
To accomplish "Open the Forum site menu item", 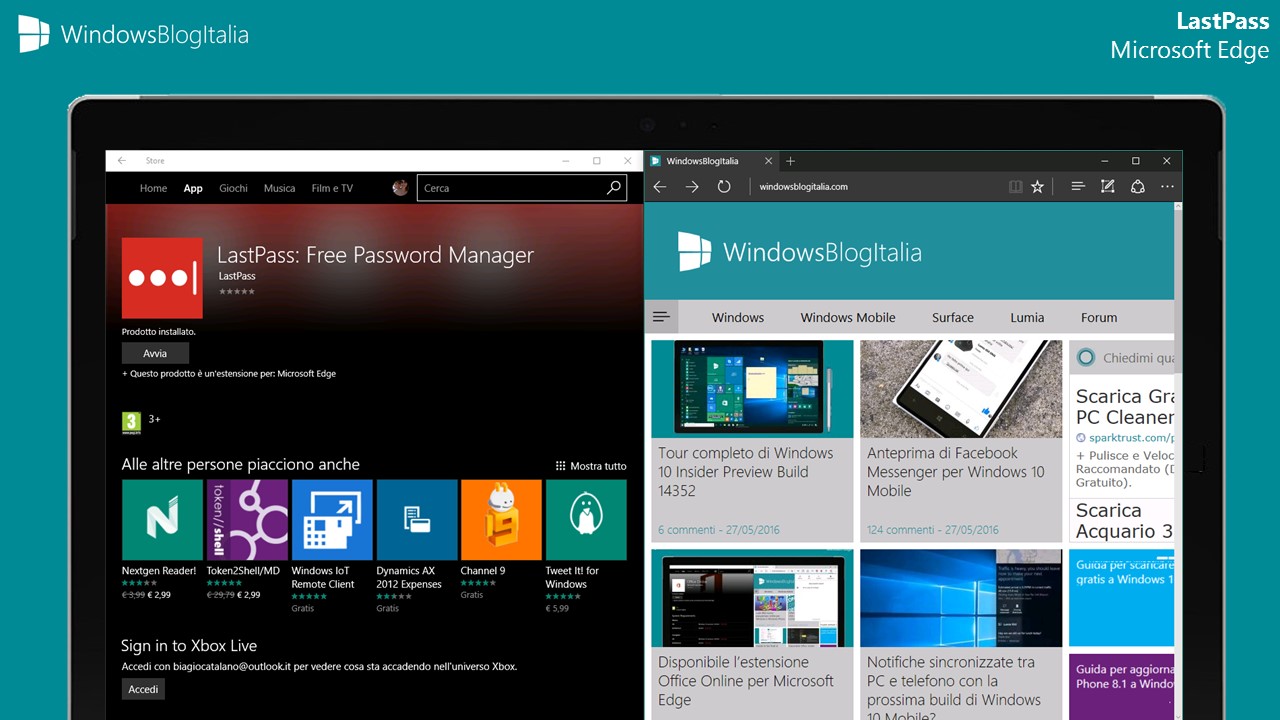I will tap(1099, 317).
